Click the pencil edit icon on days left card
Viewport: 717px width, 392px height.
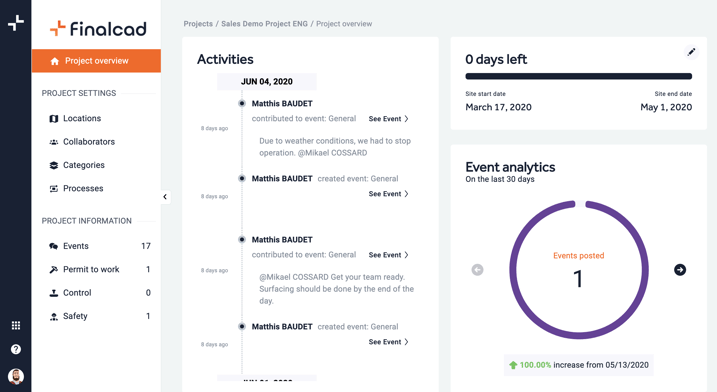[691, 52]
